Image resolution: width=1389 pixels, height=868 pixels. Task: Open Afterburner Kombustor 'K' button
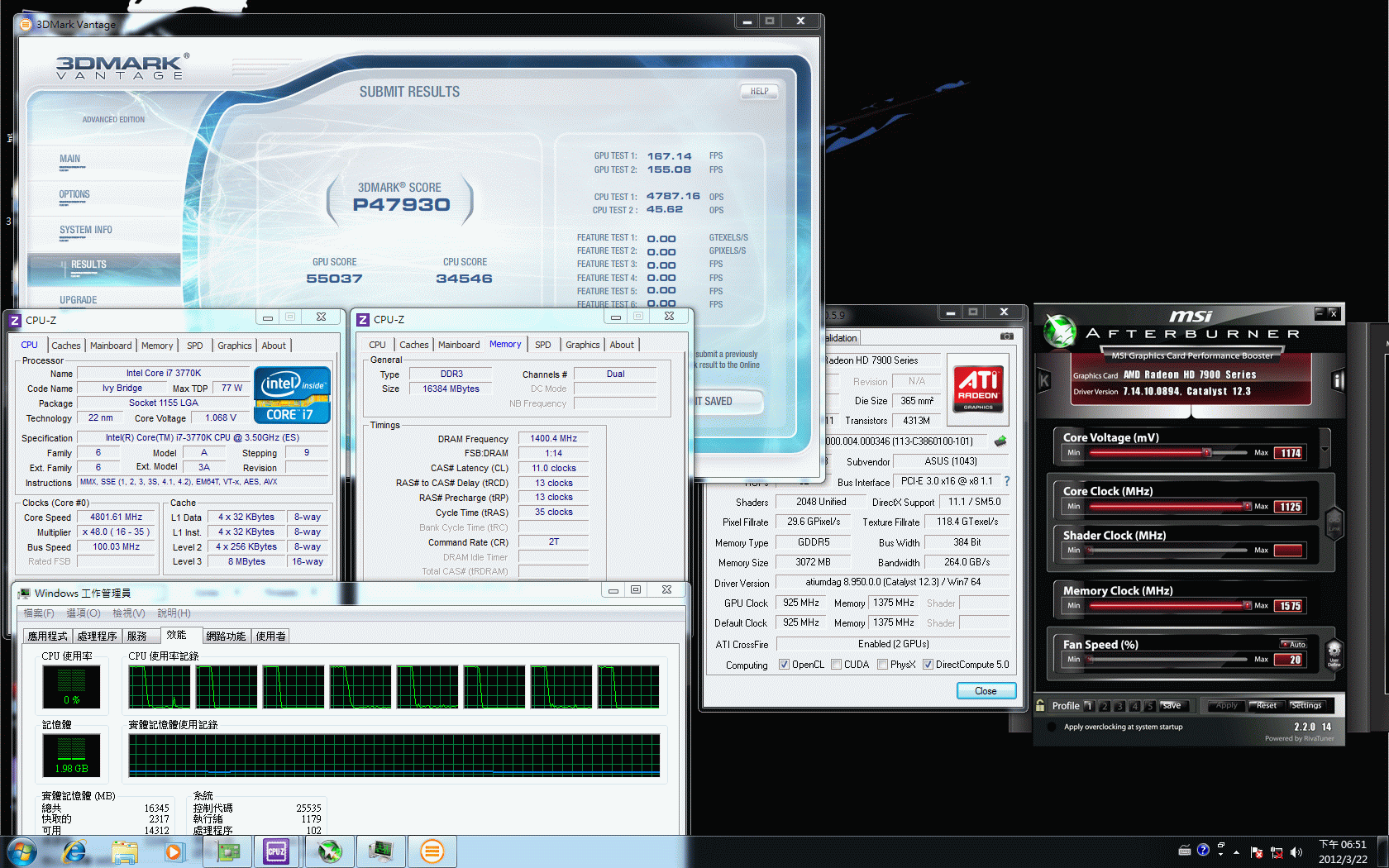(x=1043, y=380)
